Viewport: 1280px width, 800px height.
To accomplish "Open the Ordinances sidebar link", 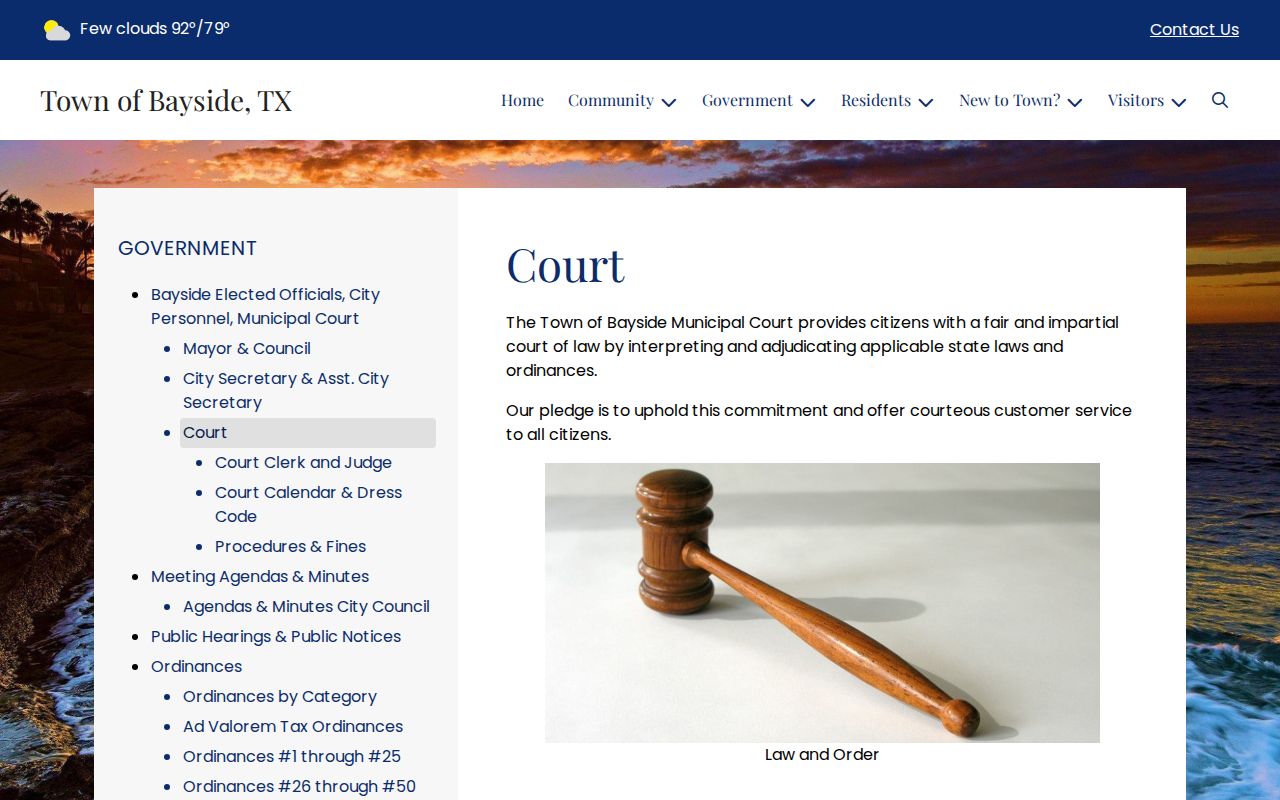I will 196,666.
